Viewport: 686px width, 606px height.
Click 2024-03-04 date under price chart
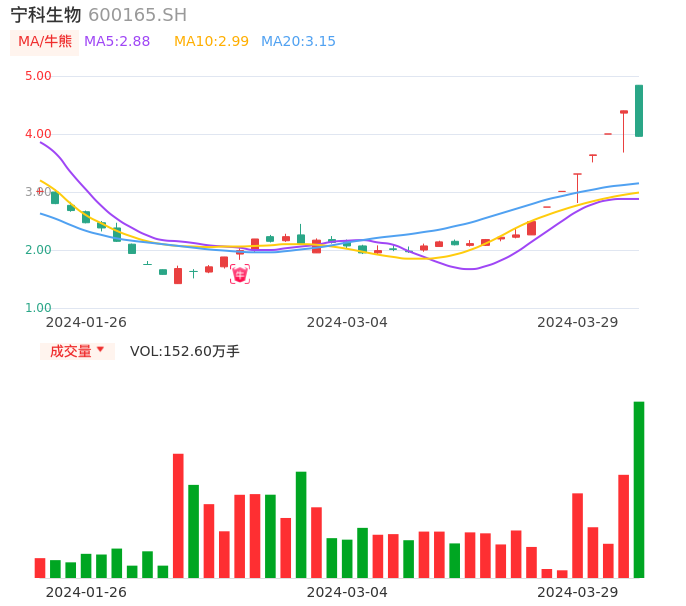347,322
